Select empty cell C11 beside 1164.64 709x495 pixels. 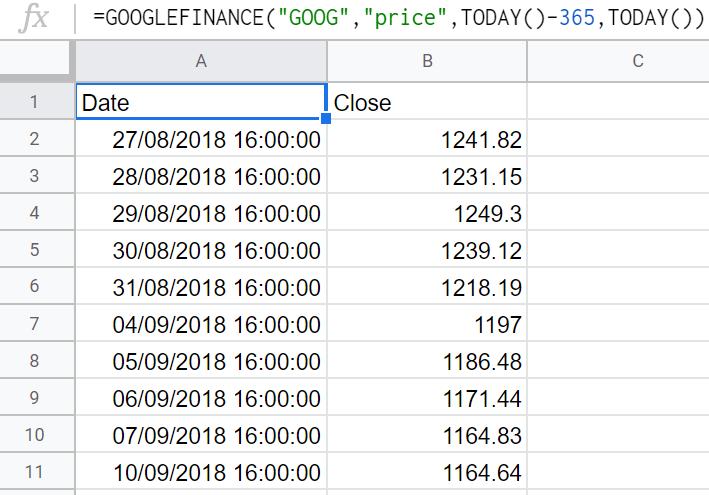click(618, 472)
